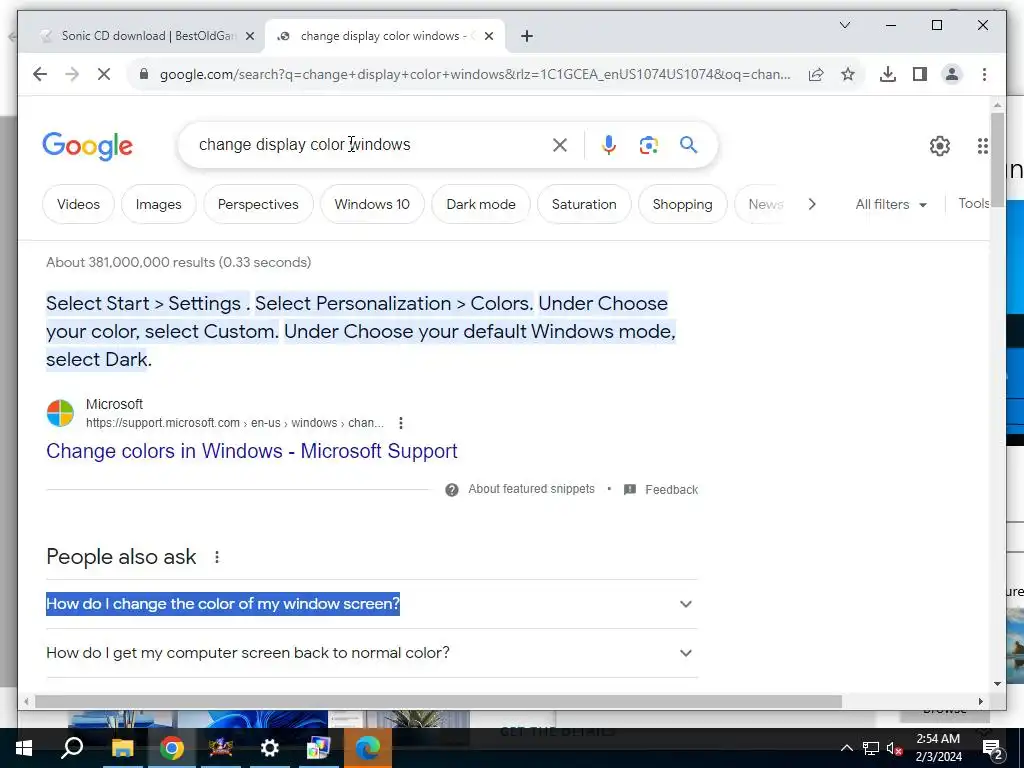Select the Saturation filter chip
1024x768 pixels.
[x=584, y=204]
